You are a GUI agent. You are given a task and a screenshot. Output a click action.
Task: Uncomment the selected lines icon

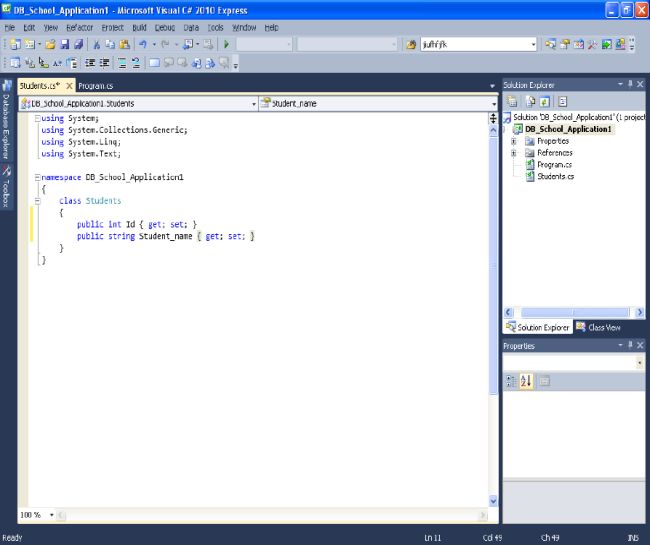pyautogui.click(x=136, y=63)
